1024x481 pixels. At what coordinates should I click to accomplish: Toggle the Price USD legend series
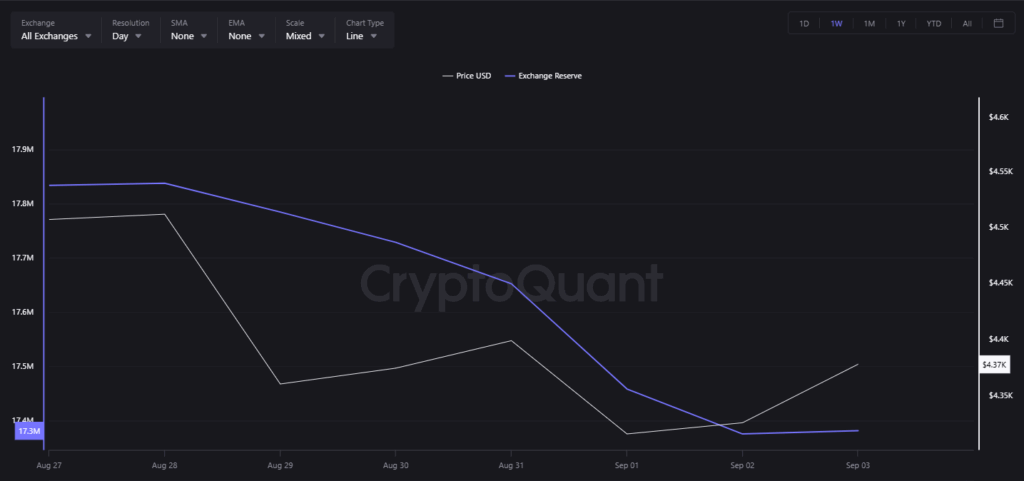click(x=467, y=75)
